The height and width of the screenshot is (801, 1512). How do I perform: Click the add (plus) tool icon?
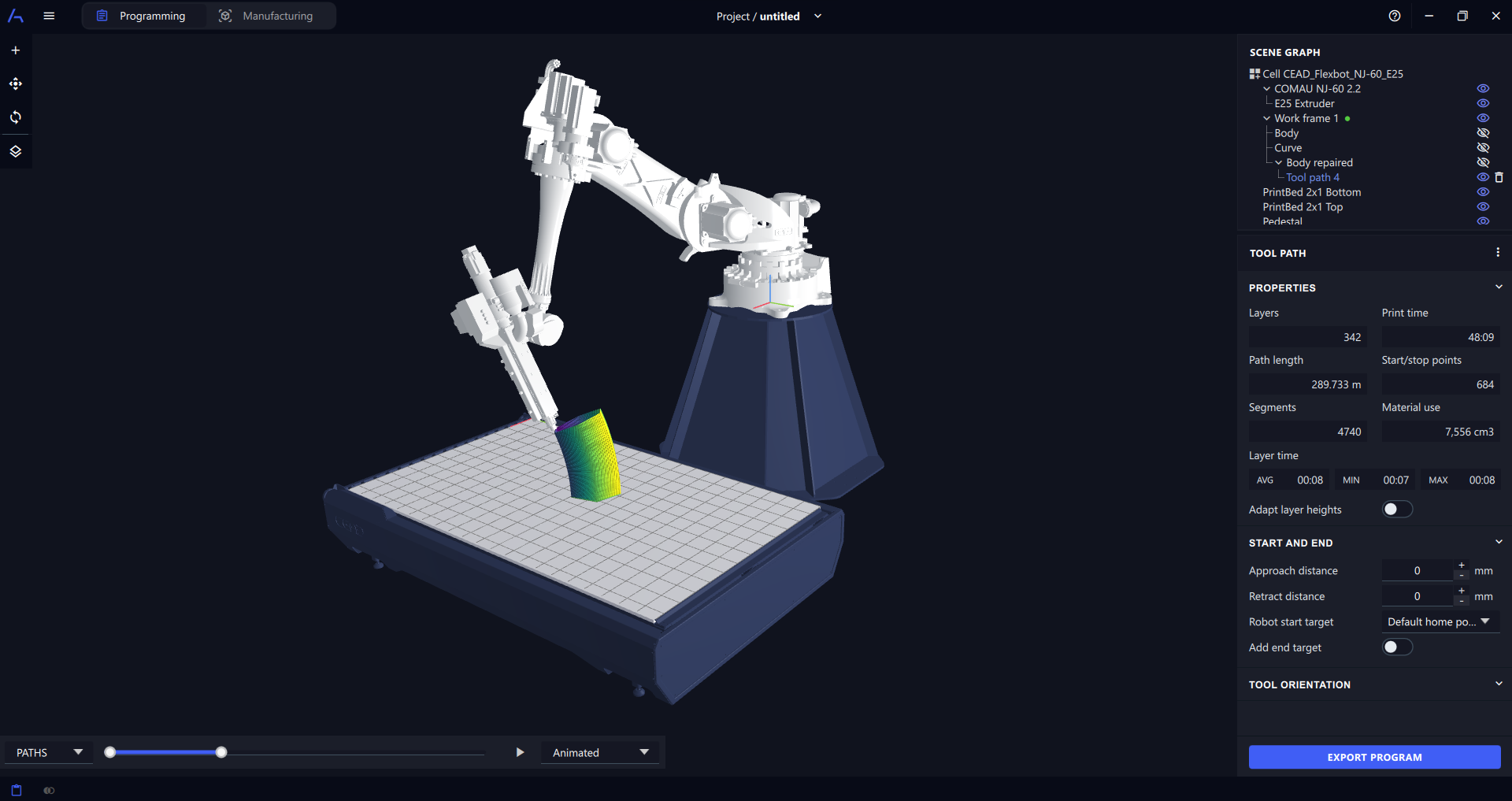pyautogui.click(x=16, y=50)
